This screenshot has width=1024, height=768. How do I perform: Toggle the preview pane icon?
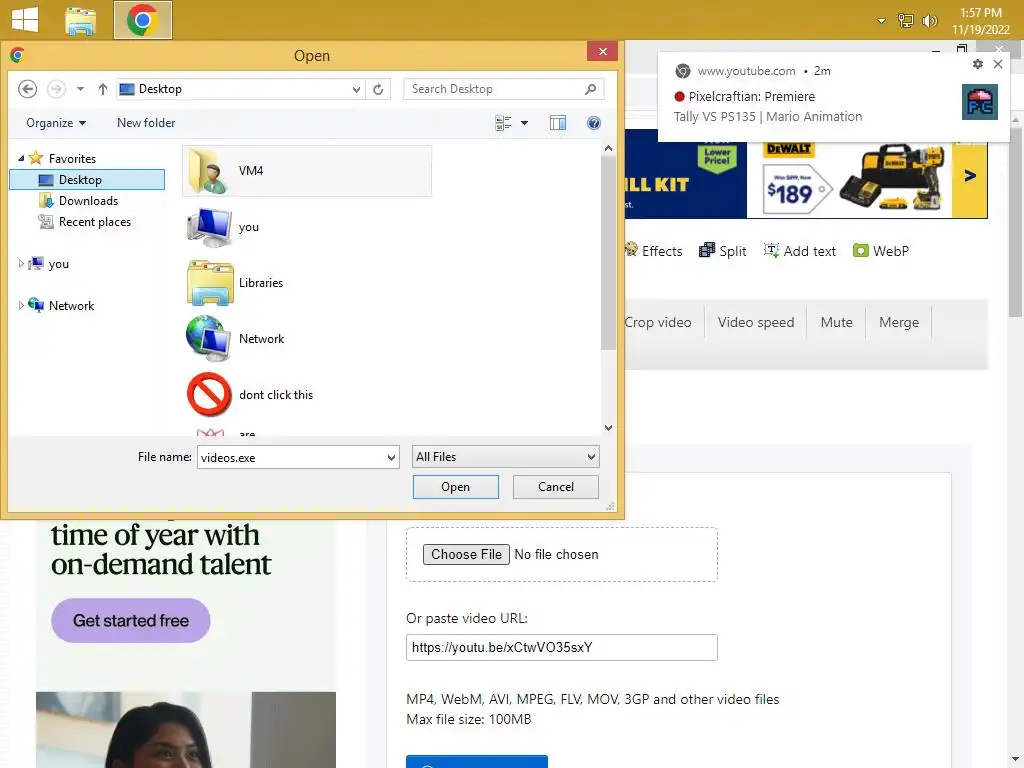click(558, 123)
